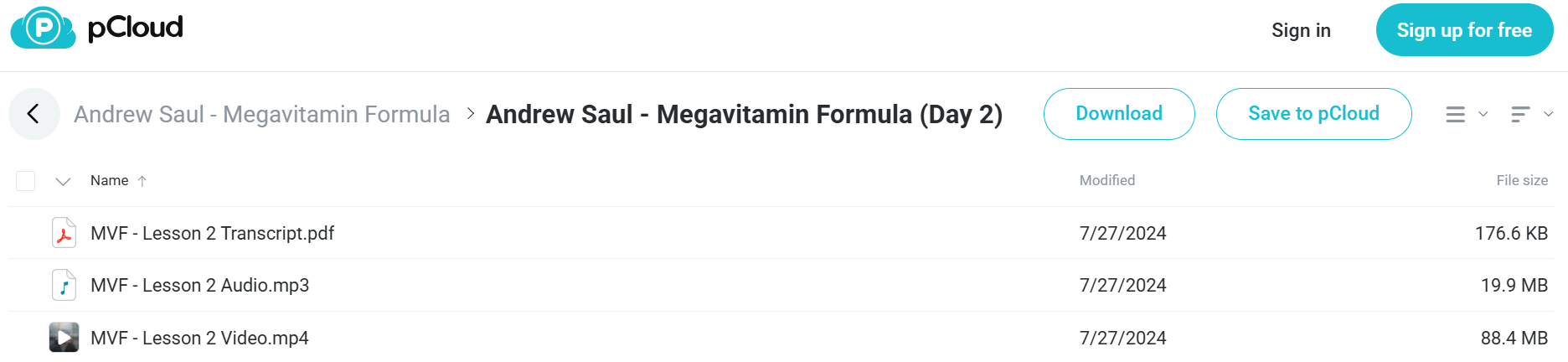The image size is (1568, 362).
Task: Sort by the Modified column header
Action: pos(1106,180)
